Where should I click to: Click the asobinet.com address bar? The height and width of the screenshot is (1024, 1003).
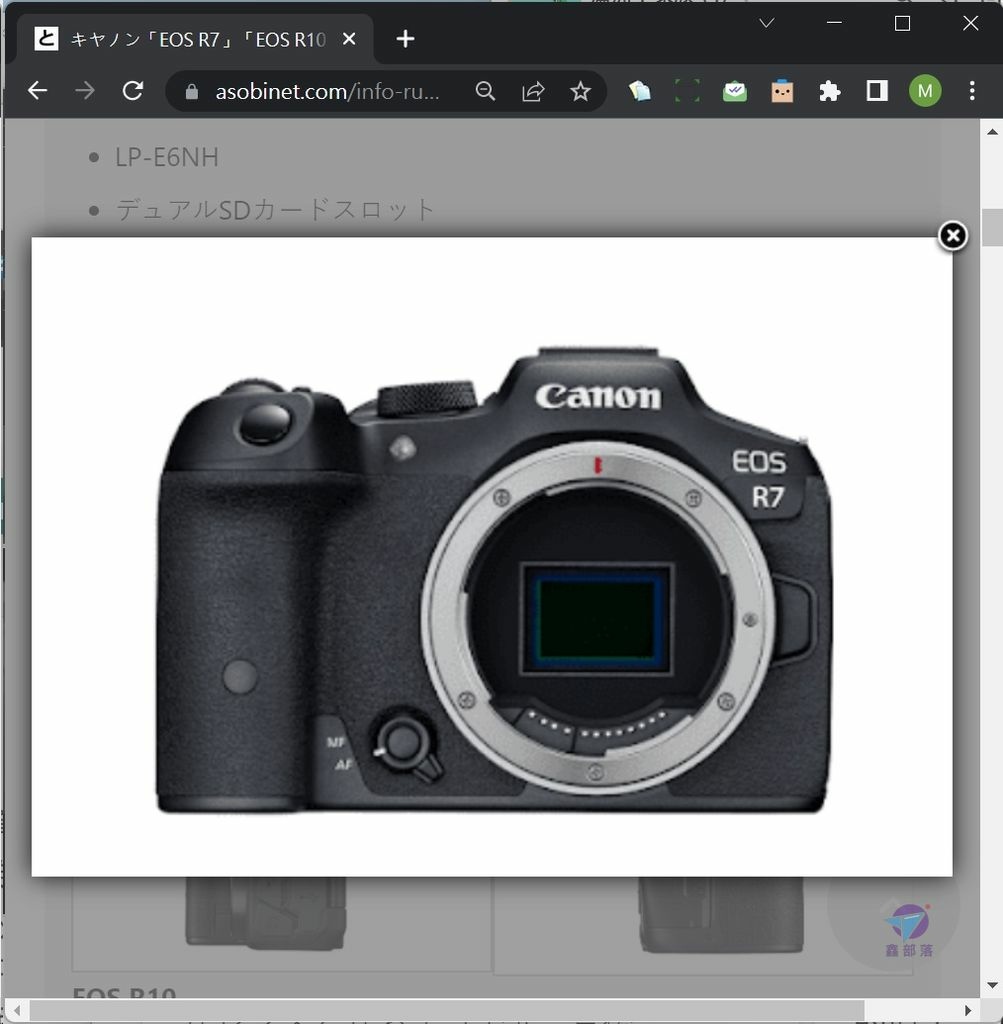(326, 91)
